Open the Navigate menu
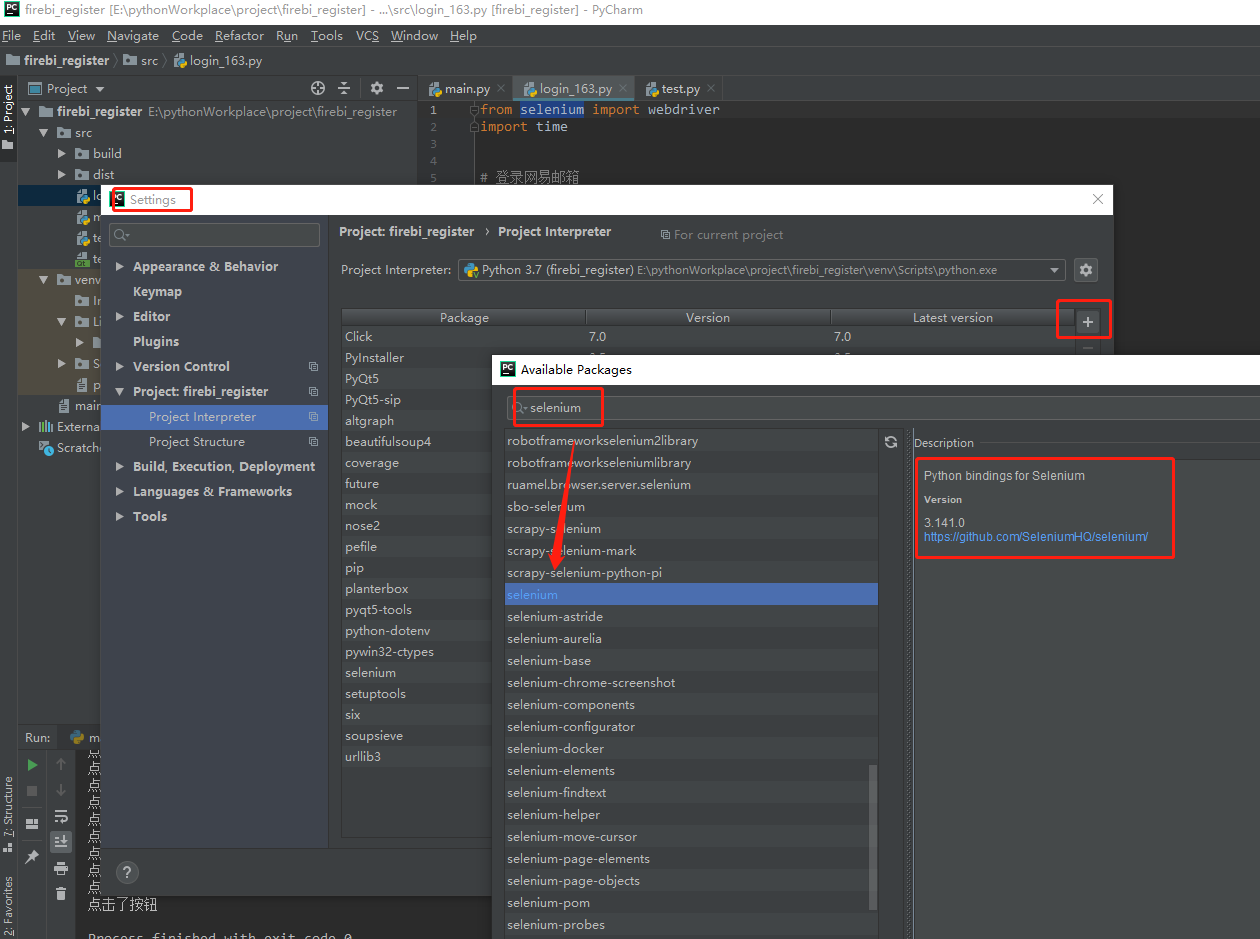Viewport: 1260px width, 939px height. [x=133, y=36]
